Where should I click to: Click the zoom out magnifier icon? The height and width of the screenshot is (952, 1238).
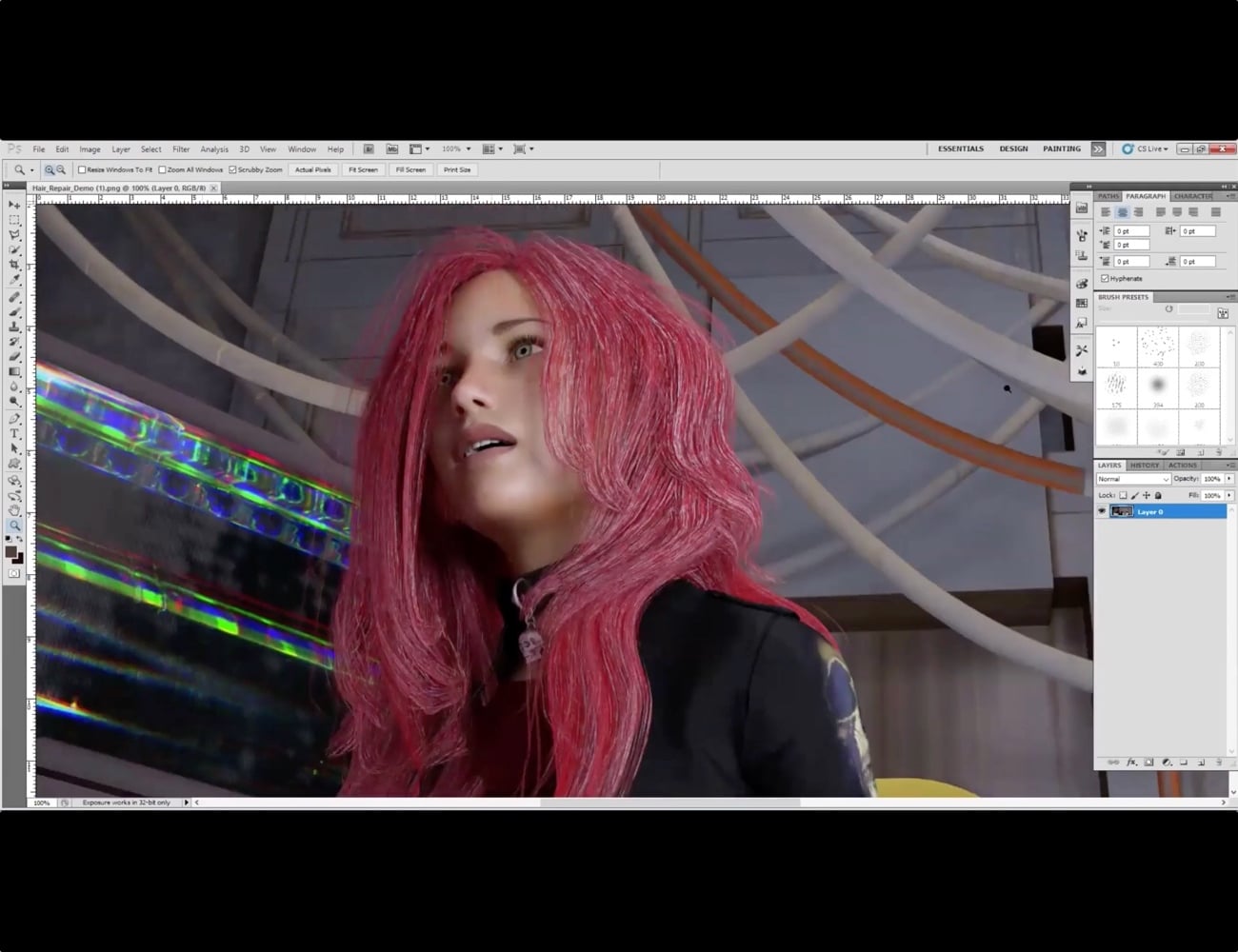point(61,170)
